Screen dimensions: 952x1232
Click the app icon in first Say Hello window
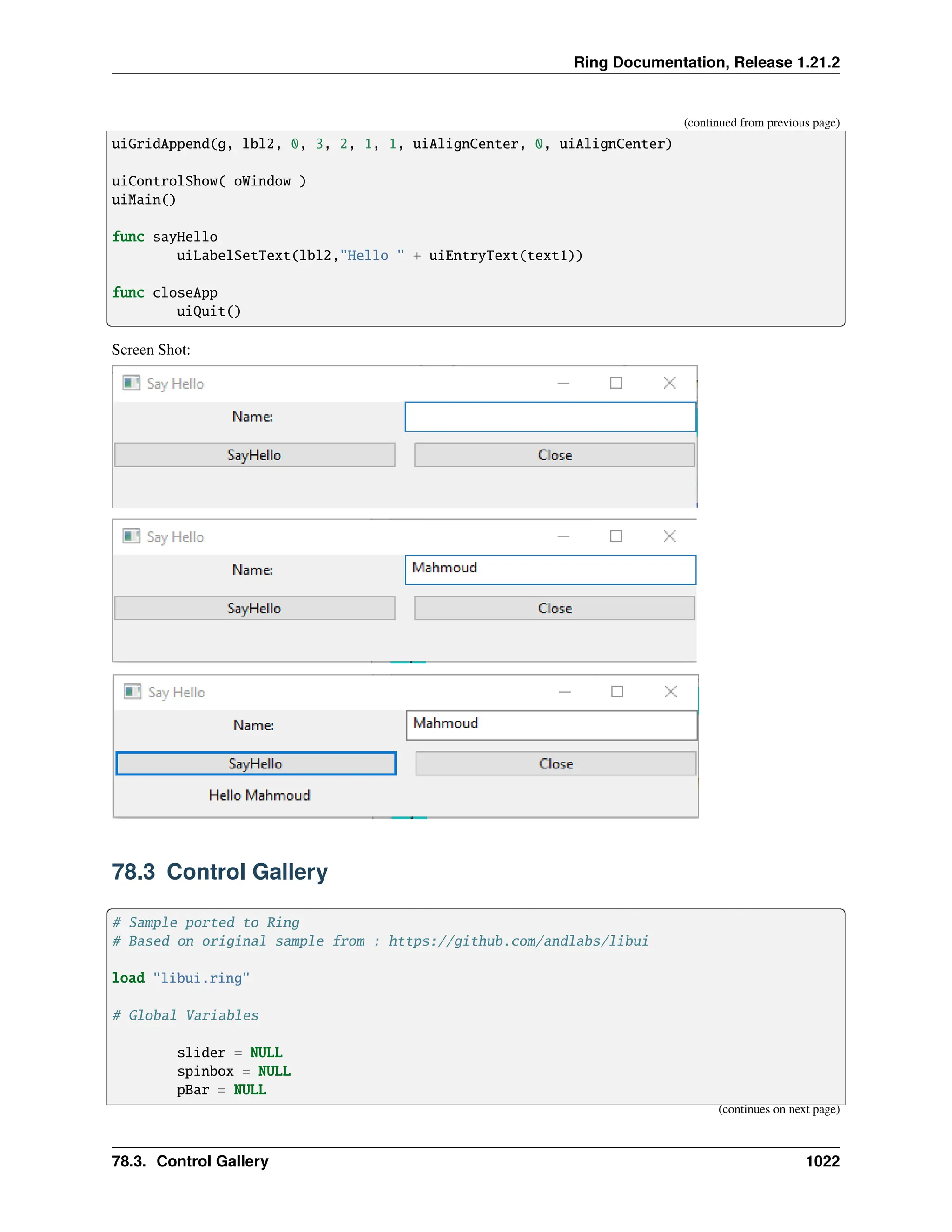tap(131, 383)
